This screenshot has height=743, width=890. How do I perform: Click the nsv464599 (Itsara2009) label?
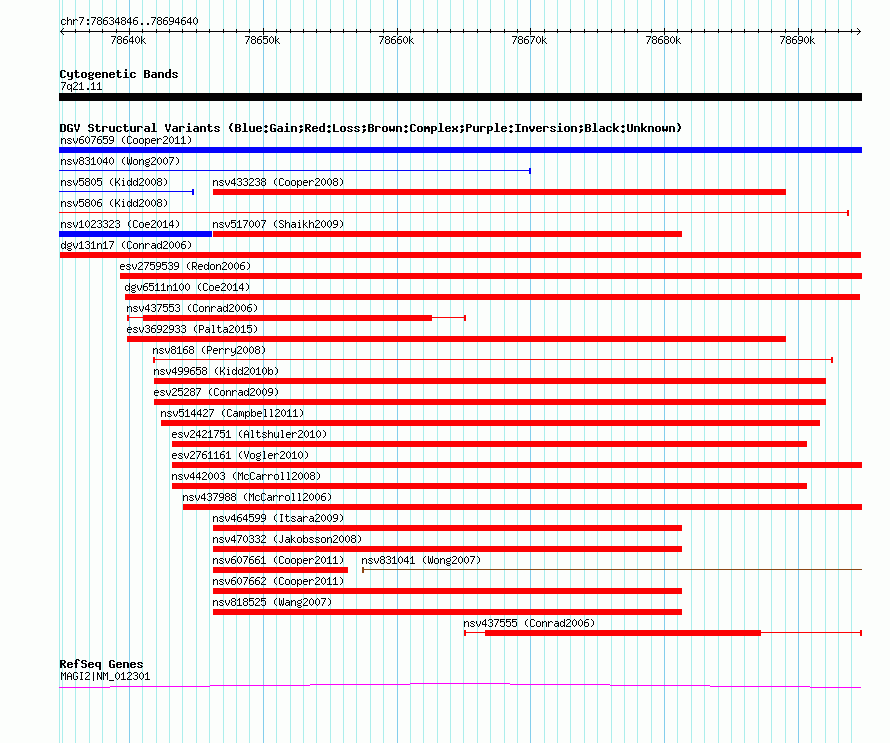[x=278, y=518]
